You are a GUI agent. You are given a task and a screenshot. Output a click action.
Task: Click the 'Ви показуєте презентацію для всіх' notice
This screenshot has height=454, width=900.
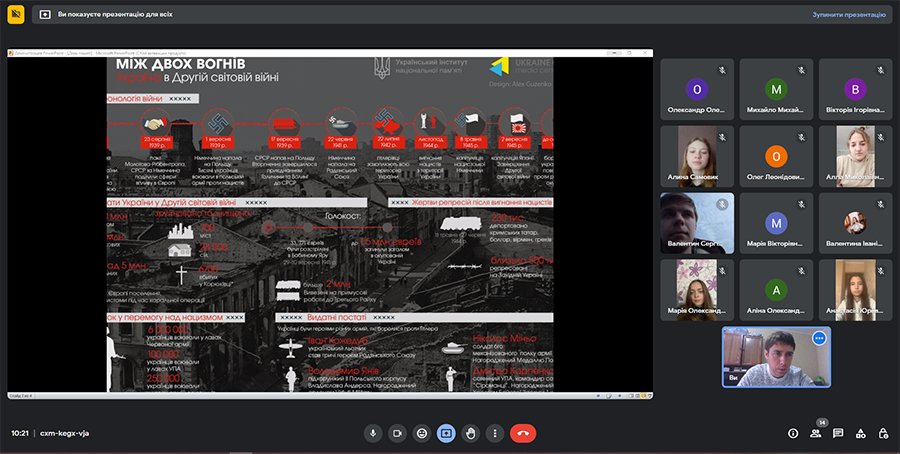click(x=115, y=14)
